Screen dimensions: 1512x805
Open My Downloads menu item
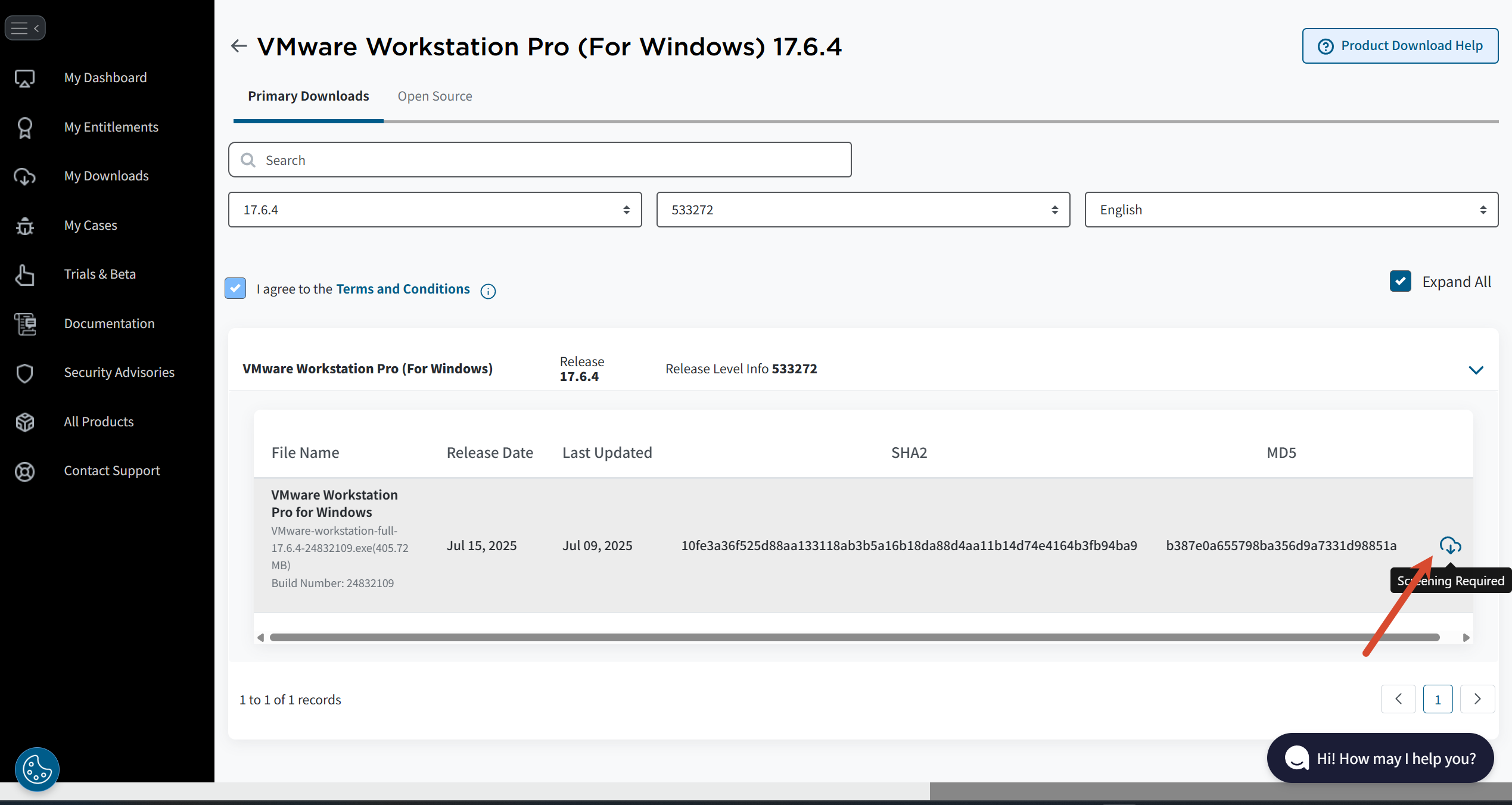point(107,176)
